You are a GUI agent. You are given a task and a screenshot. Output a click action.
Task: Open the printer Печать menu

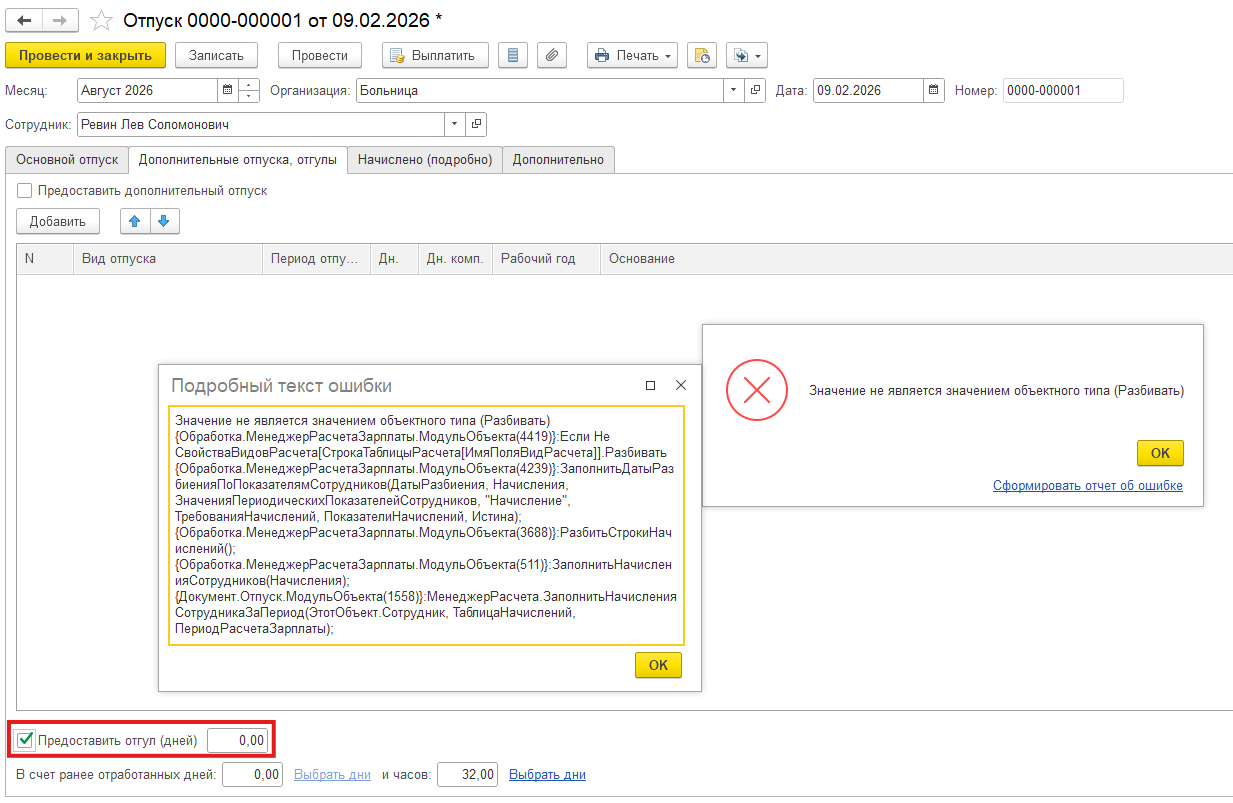632,55
